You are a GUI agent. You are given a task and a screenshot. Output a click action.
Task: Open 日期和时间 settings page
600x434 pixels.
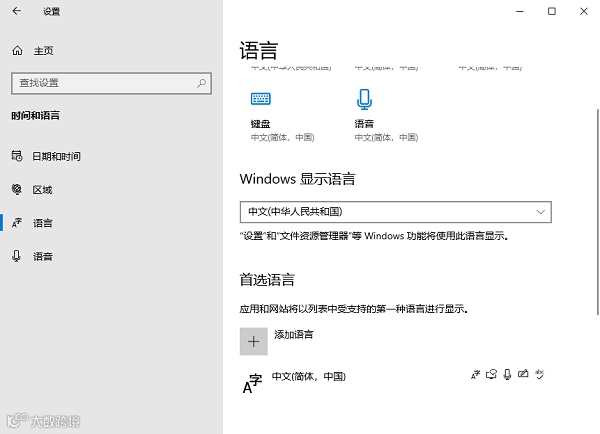(x=56, y=156)
